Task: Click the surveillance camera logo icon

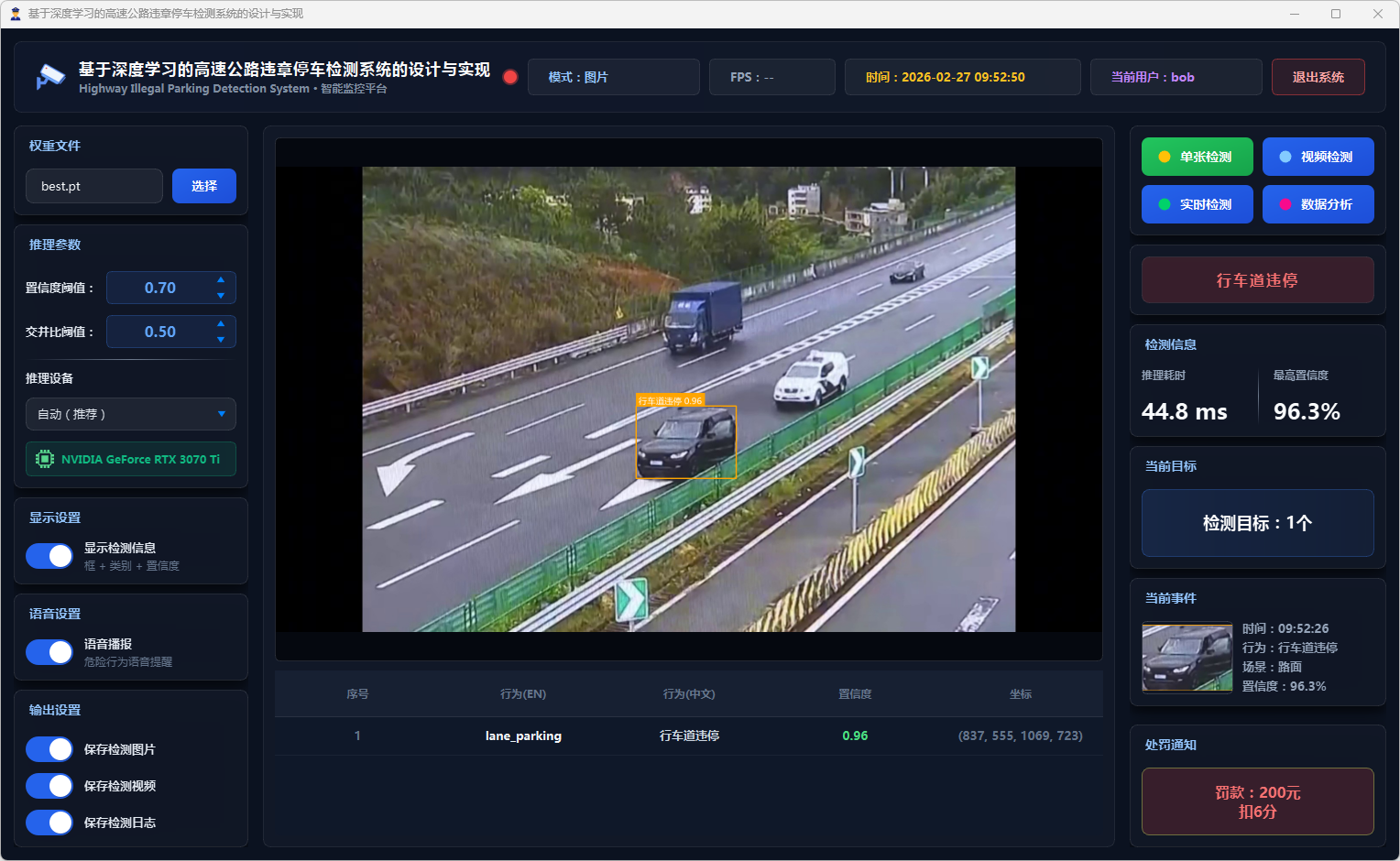Action: tap(49, 77)
